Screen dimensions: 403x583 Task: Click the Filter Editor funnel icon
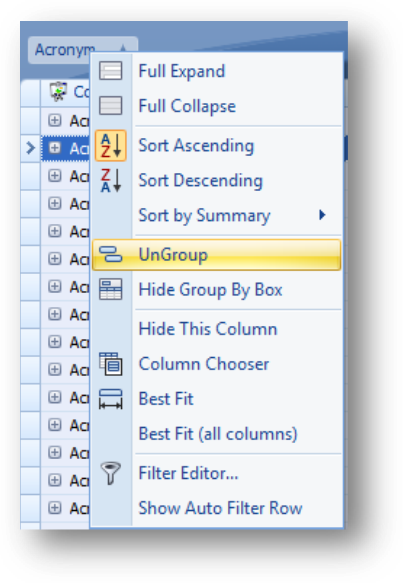pos(110,473)
